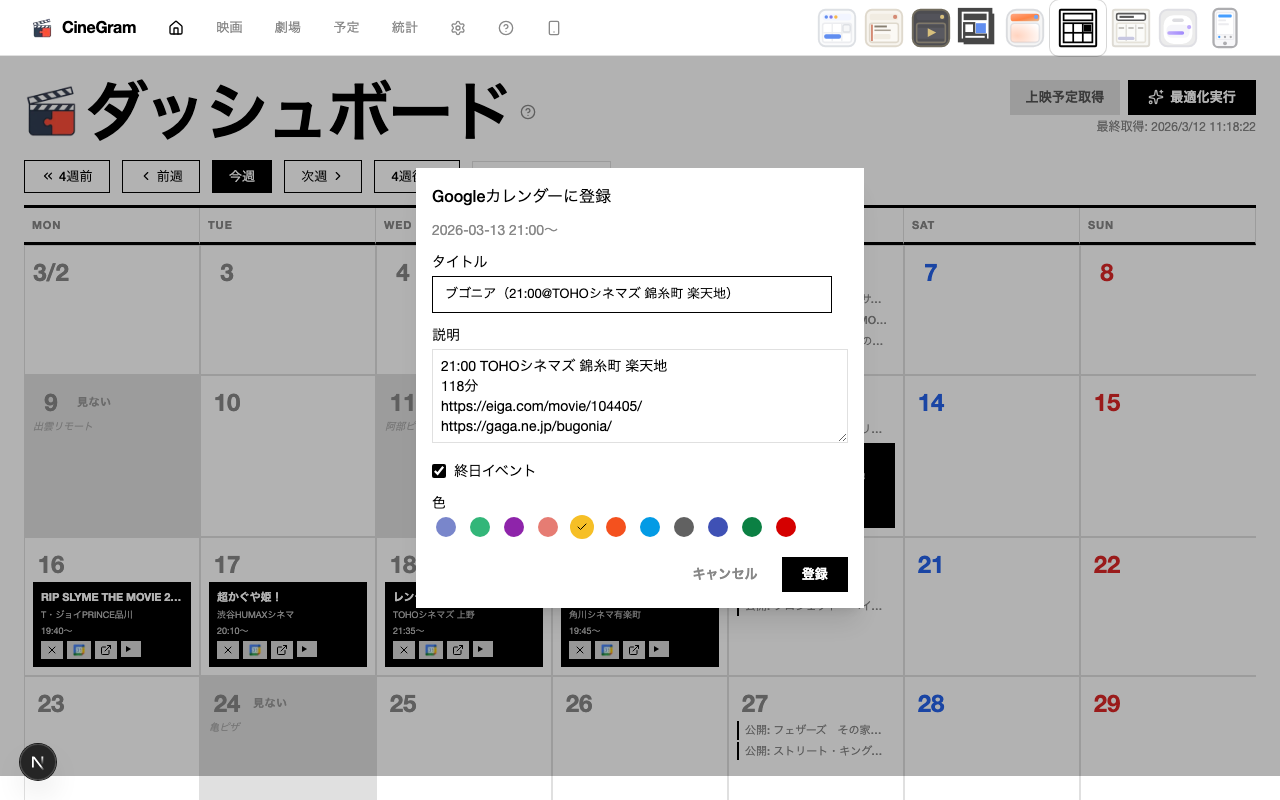Viewport: 1280px width, 800px height.
Task: Switch to the 統計 menu item
Action: [405, 27]
